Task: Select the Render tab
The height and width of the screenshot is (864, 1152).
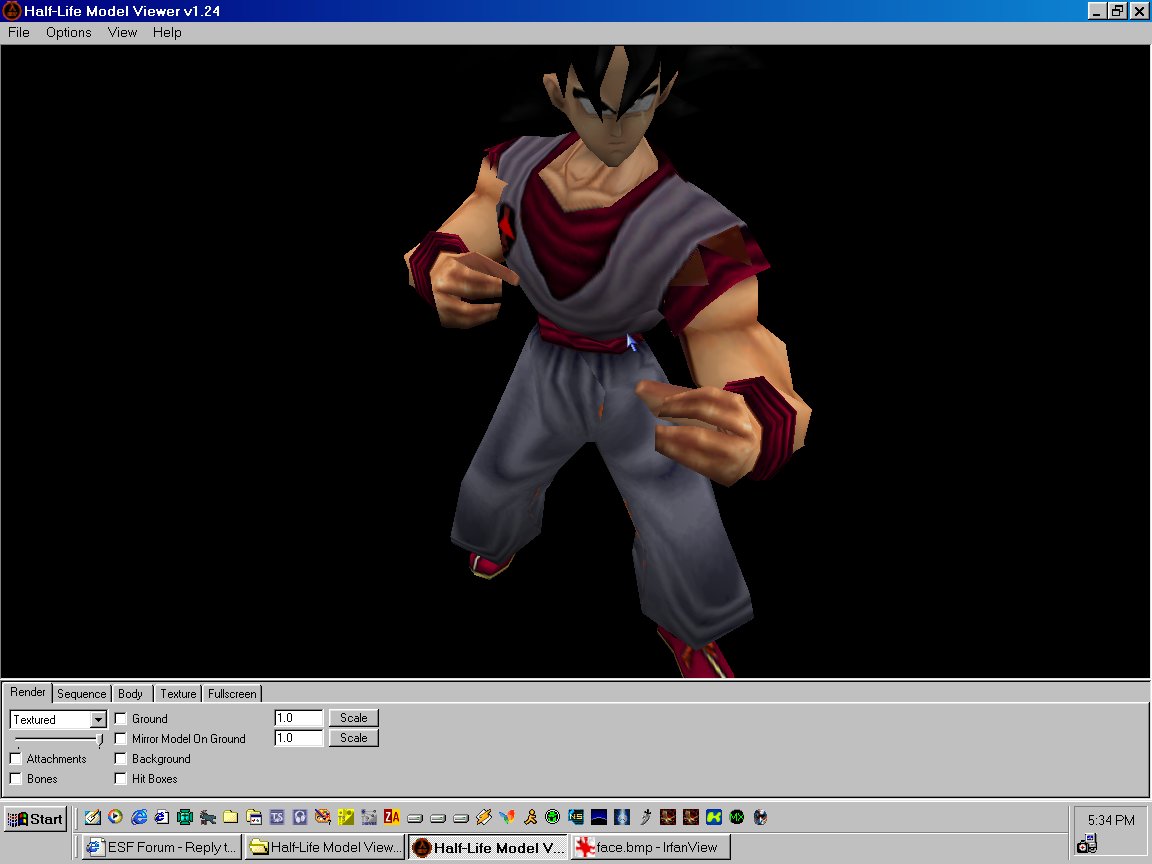Action: pos(28,692)
